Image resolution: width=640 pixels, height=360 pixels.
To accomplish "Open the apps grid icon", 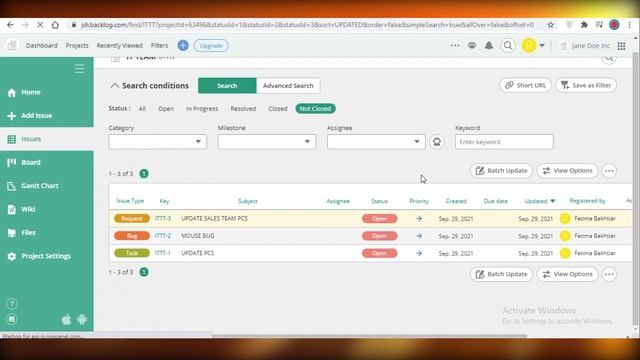I will [621, 46].
